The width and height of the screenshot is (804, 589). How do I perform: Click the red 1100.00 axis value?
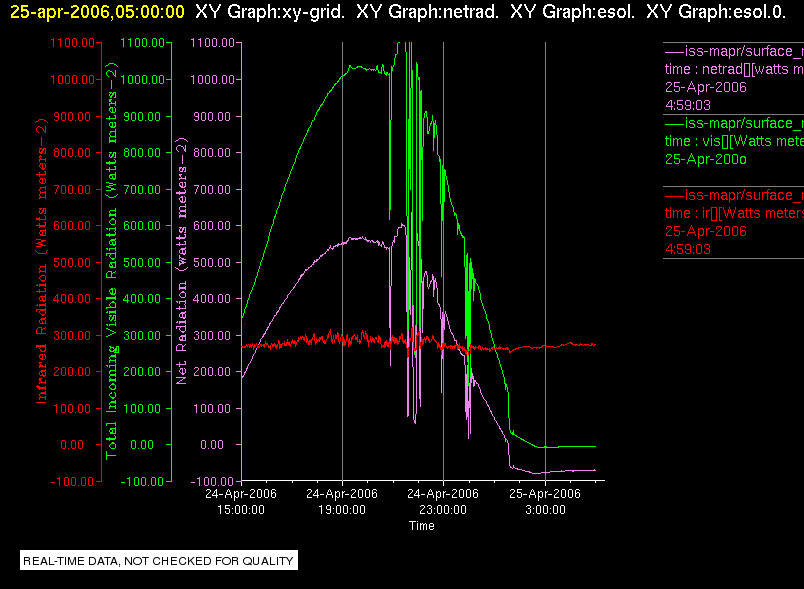(72, 43)
